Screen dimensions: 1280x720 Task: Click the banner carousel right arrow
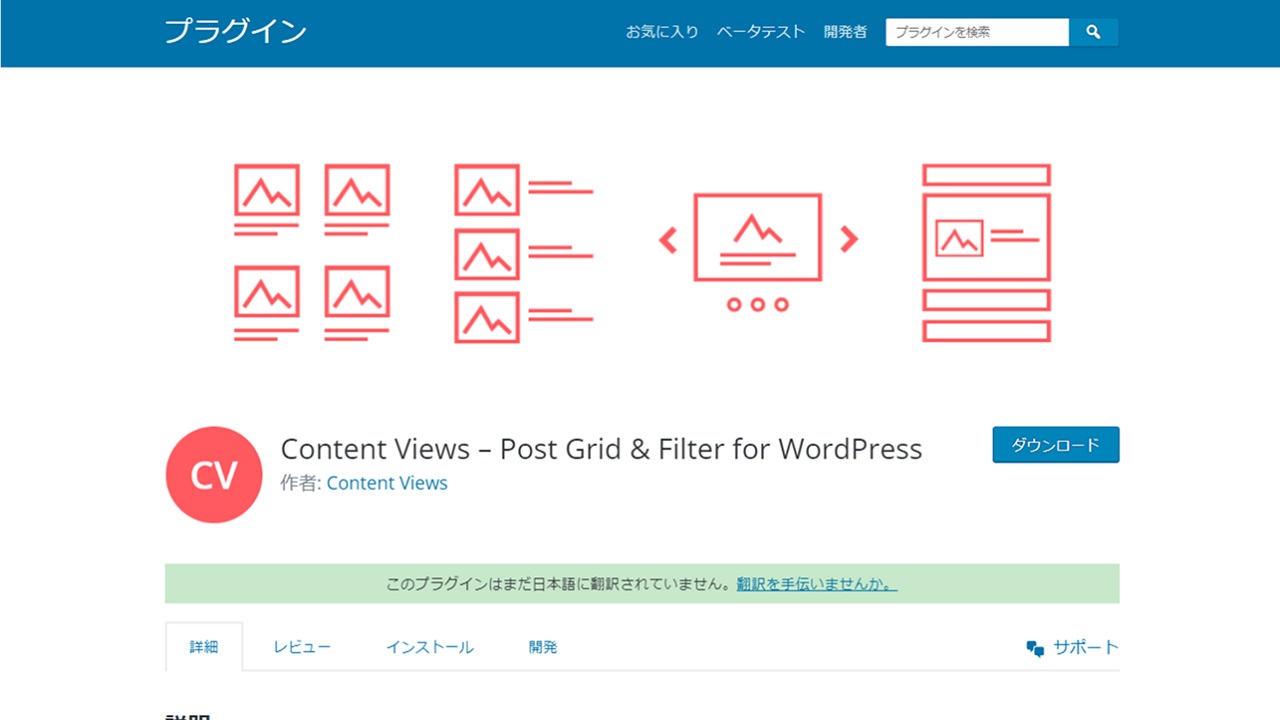click(x=848, y=238)
